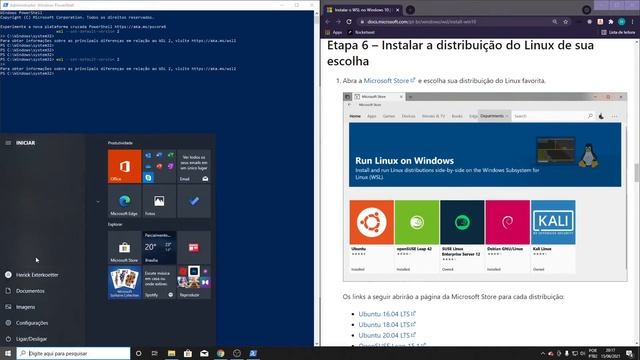The height and width of the screenshot is (360, 640).
Task: Click the PowerShell window vertical scrollbar
Action: tap(316, 178)
